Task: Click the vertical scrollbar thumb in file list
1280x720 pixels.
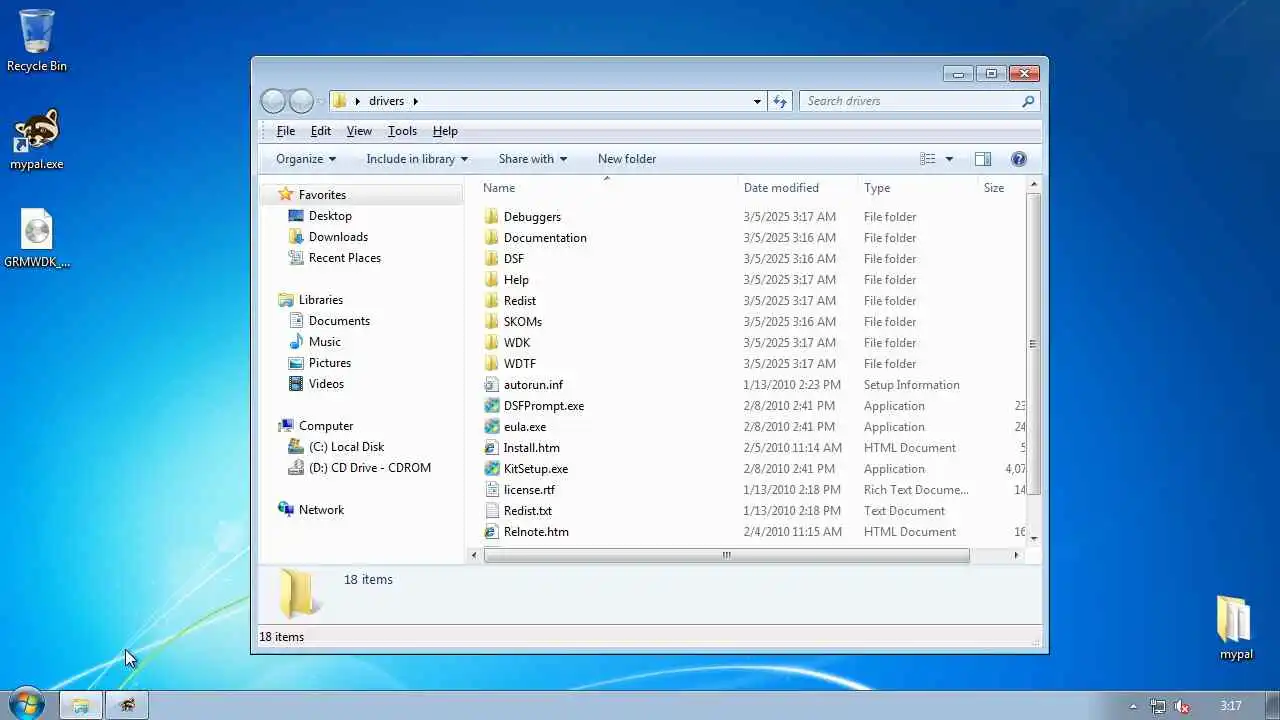Action: tap(1033, 344)
